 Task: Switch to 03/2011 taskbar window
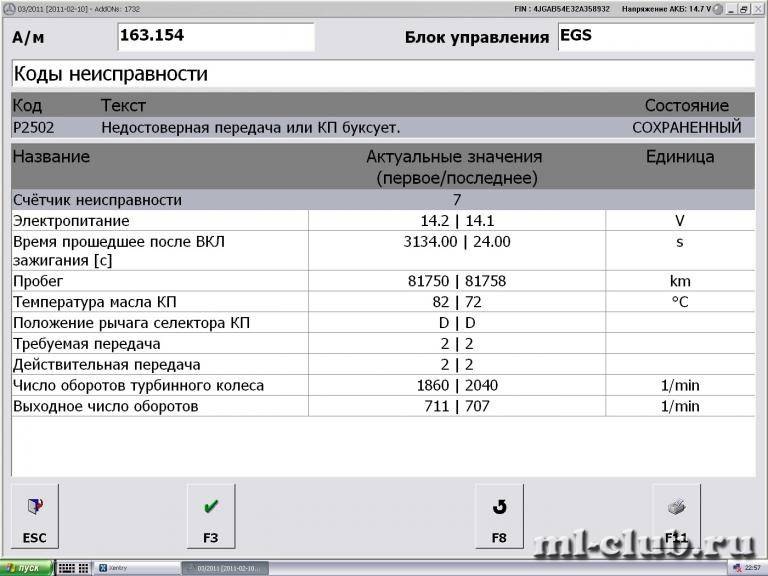point(225,568)
